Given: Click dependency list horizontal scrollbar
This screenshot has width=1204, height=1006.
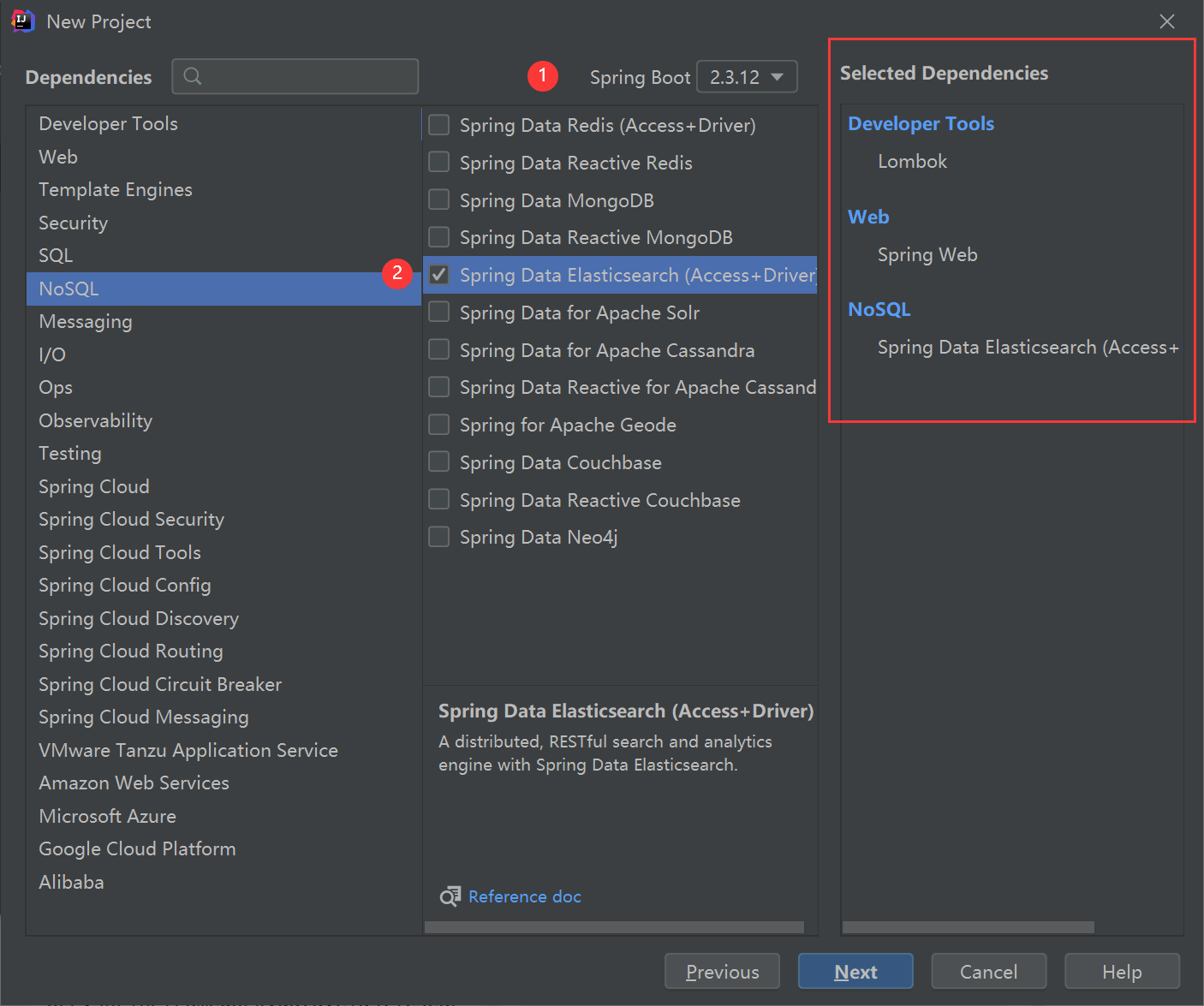Looking at the screenshot, I should click(614, 927).
